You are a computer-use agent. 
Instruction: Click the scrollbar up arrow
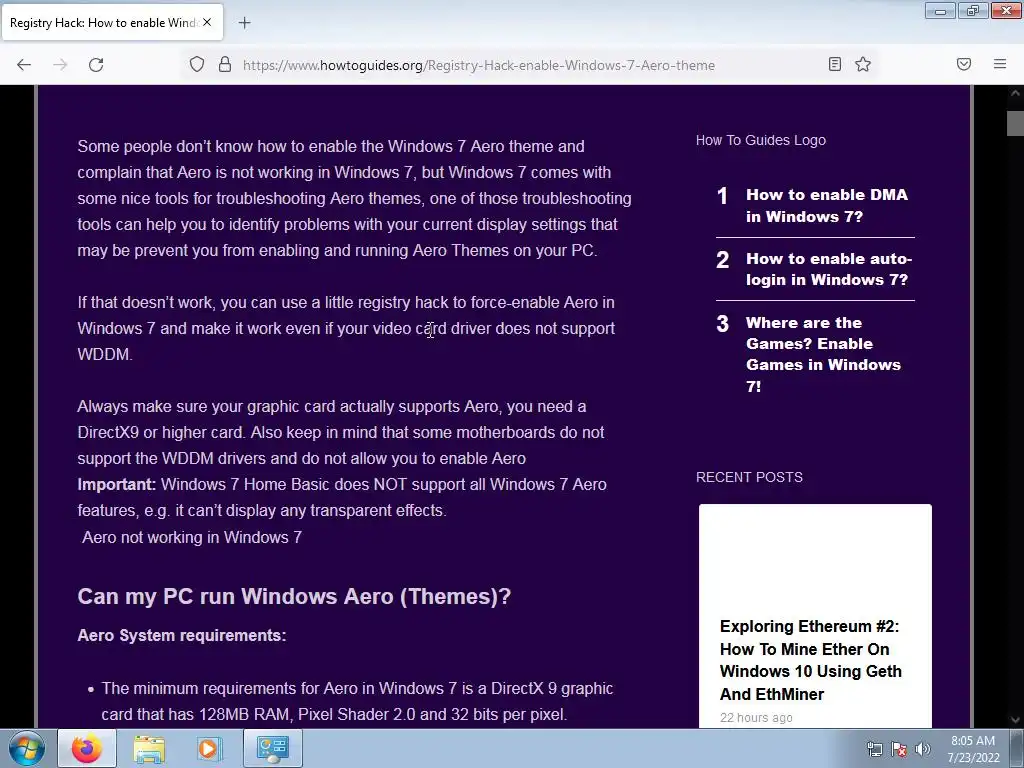1015,93
